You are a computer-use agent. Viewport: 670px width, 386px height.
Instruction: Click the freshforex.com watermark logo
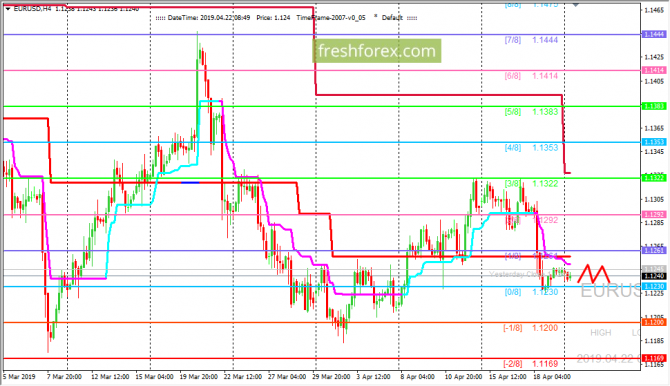376,51
